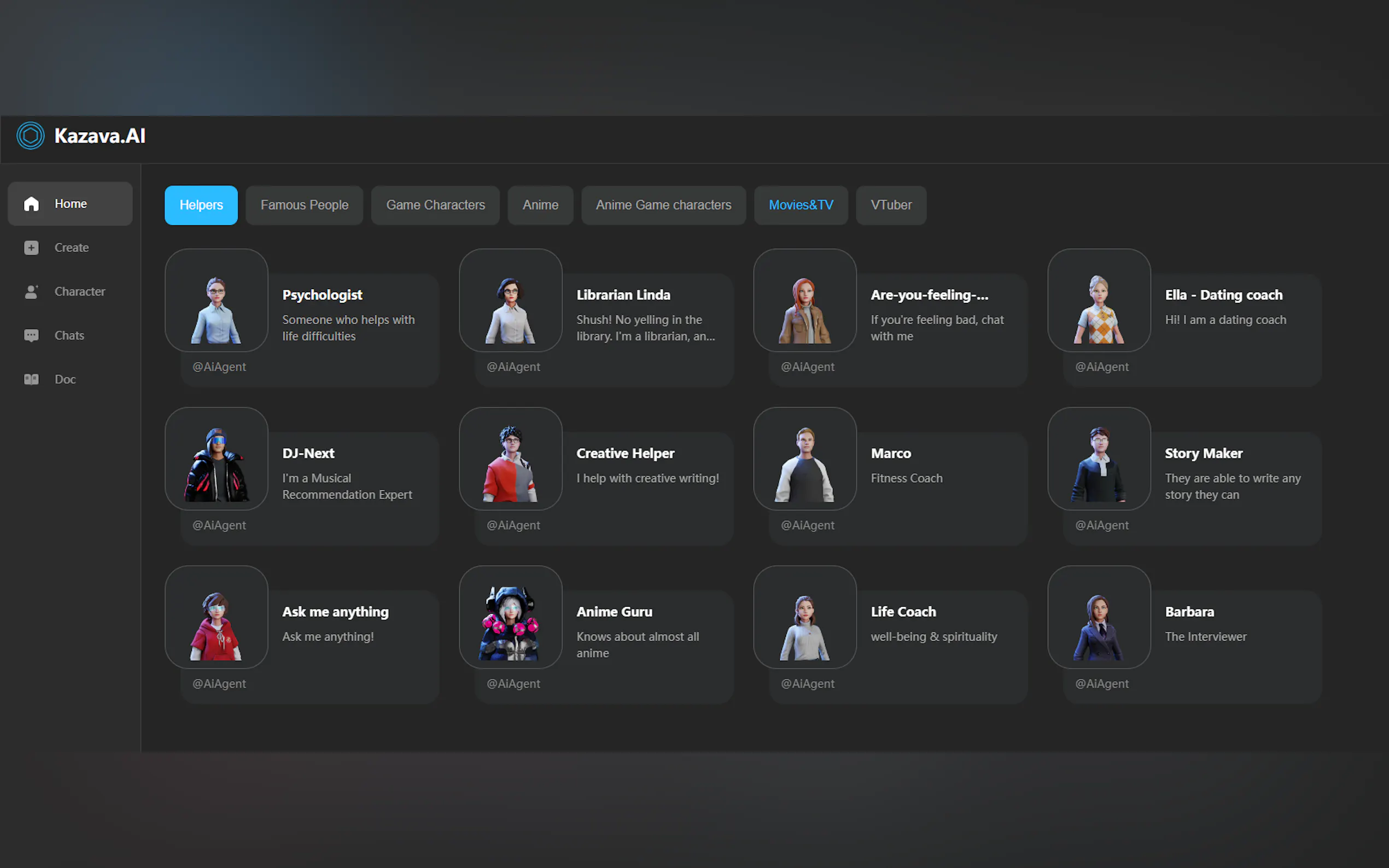Click the Character person icon
The height and width of the screenshot is (868, 1389).
[31, 292]
